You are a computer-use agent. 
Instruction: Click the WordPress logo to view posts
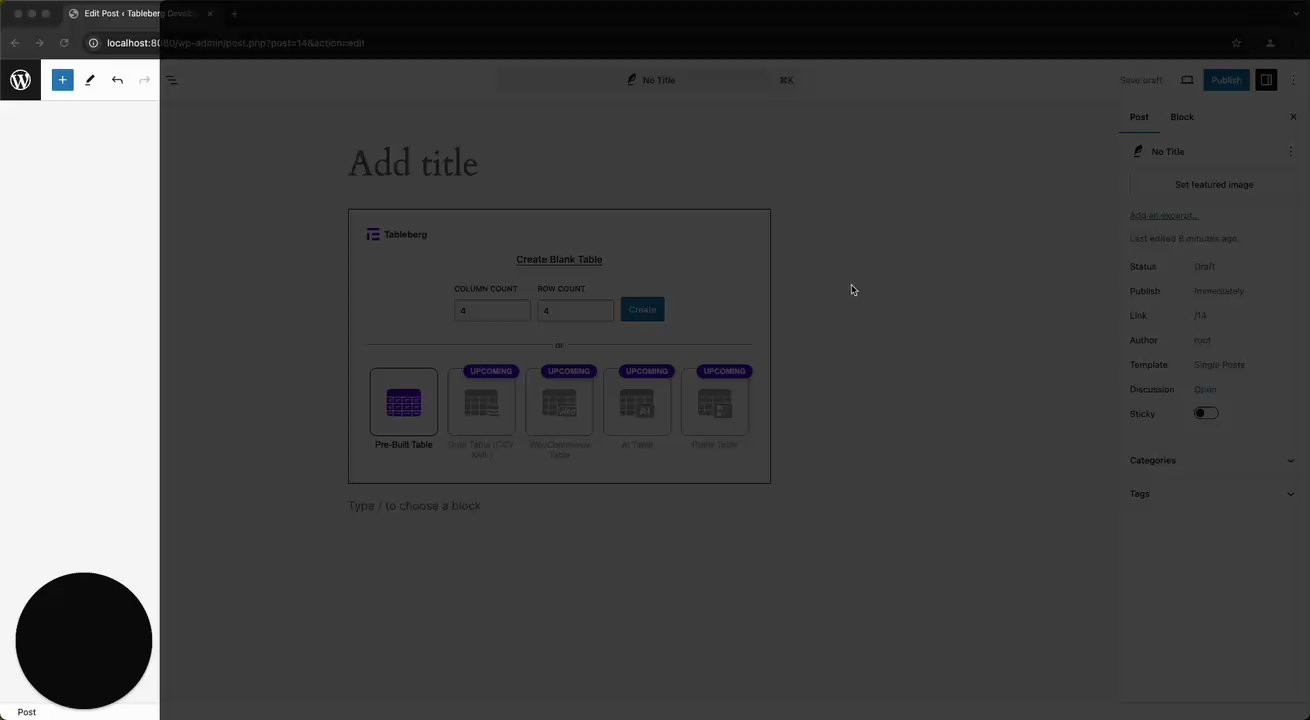coord(20,80)
